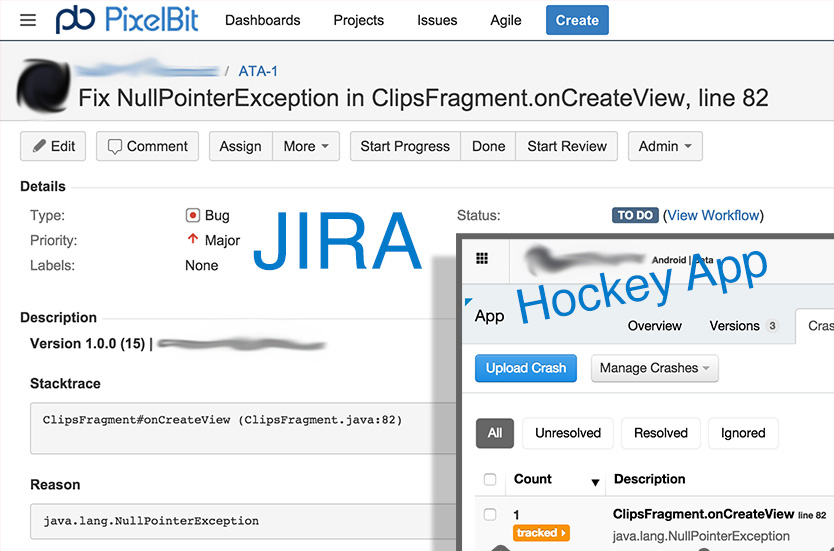This screenshot has width=834, height=551.
Task: Click the Labels value None
Action: click(202, 265)
